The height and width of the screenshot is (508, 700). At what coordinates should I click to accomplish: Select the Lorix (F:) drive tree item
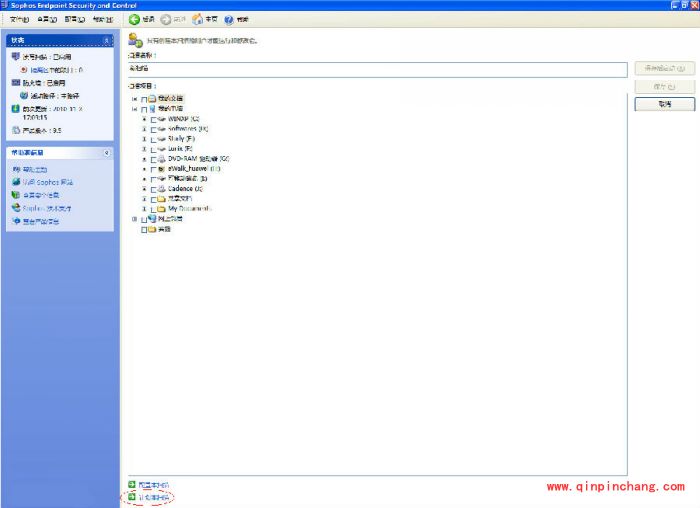tap(180, 149)
